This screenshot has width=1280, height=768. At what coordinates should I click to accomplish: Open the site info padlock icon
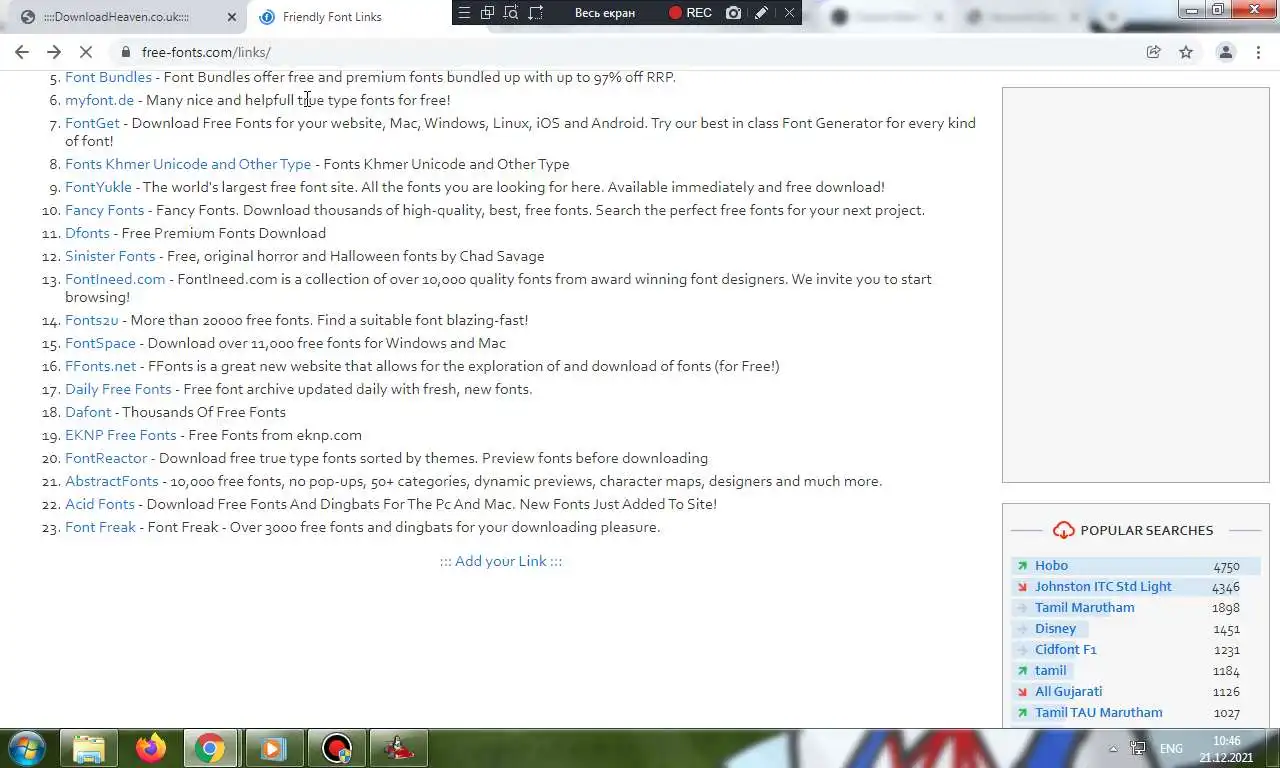125,52
